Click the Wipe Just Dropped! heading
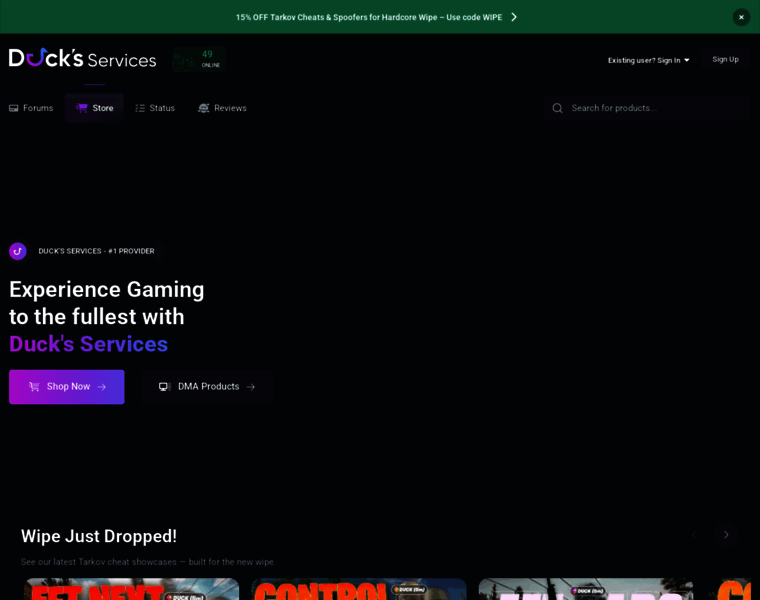Image resolution: width=760 pixels, height=600 pixels. pos(99,536)
